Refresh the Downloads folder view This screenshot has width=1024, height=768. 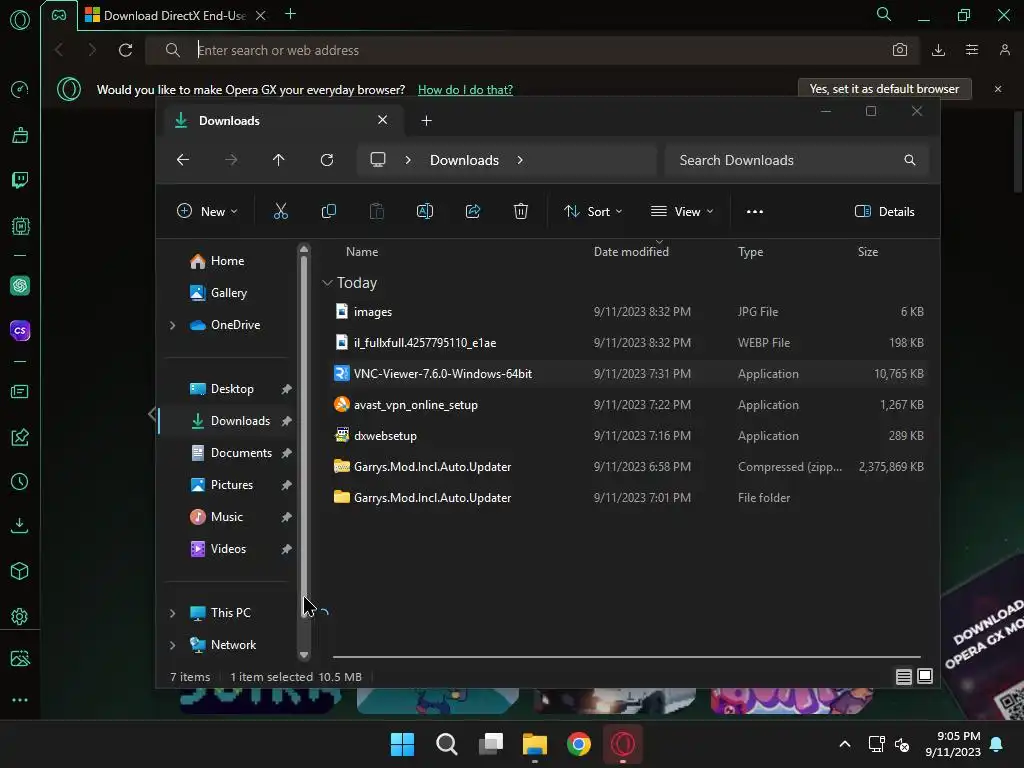tap(327, 160)
